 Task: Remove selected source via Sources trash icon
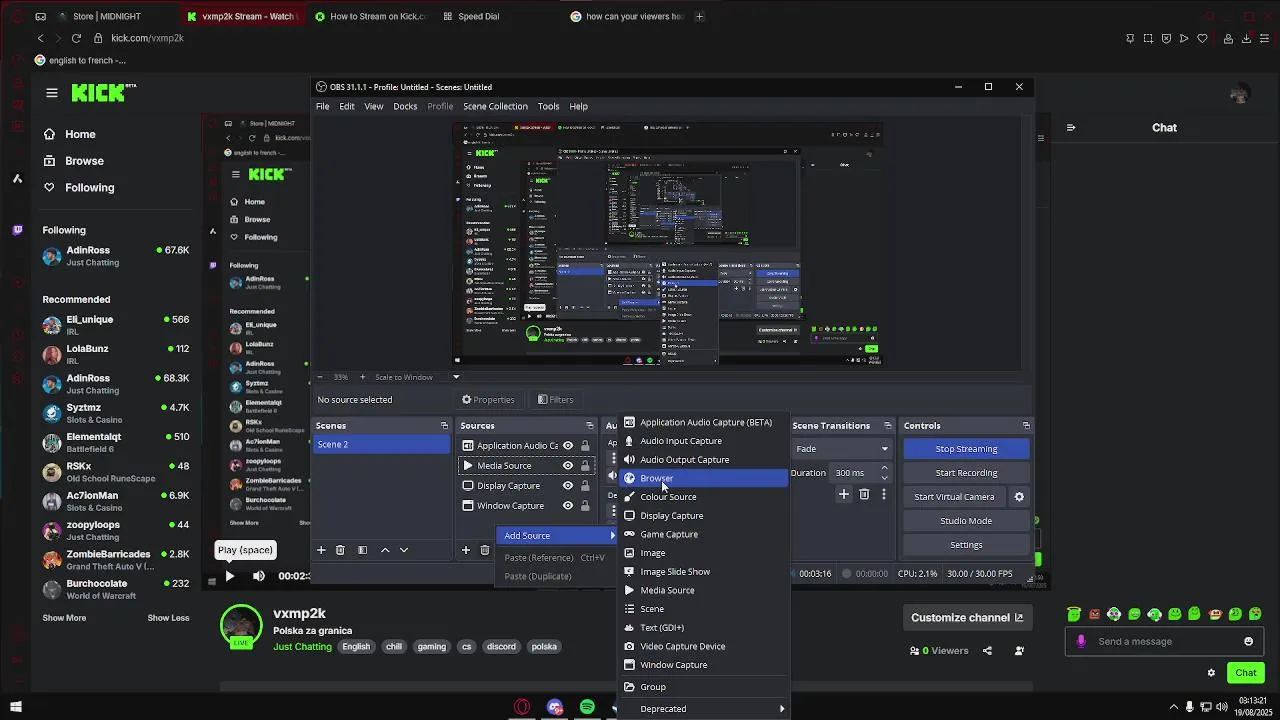click(x=485, y=550)
